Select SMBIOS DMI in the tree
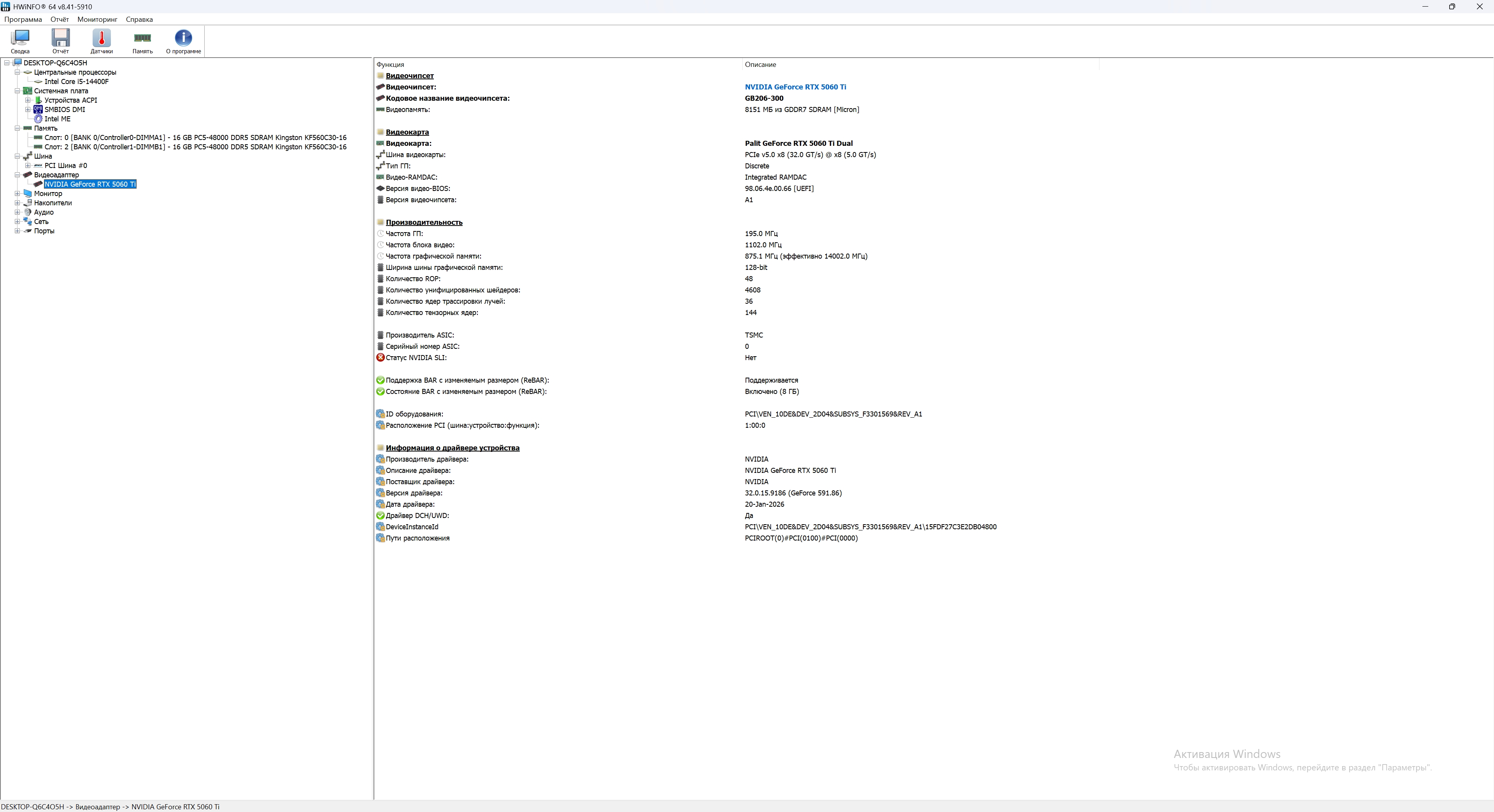 pos(64,110)
